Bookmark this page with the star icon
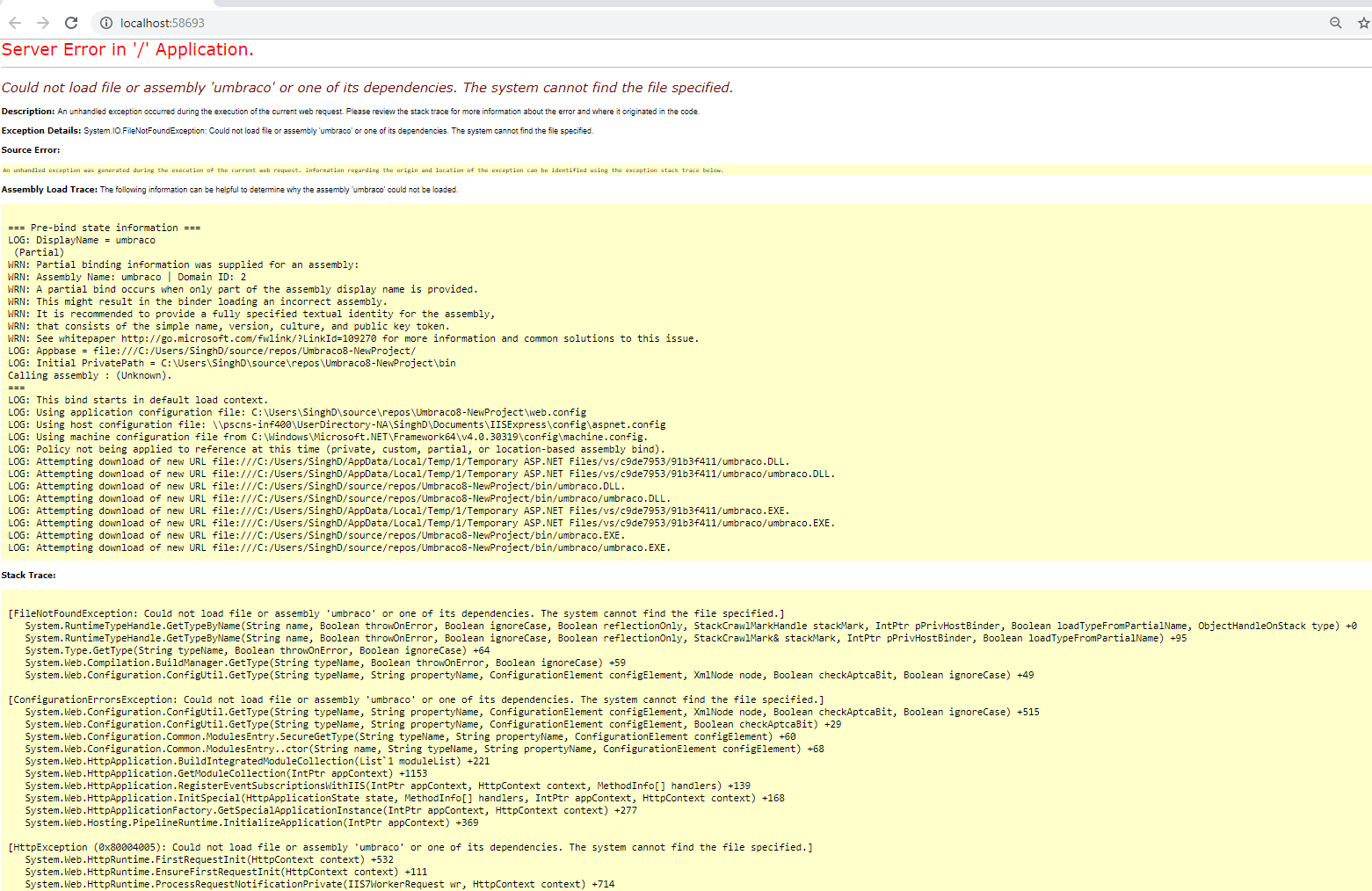Image resolution: width=1372 pixels, height=891 pixels. [x=1363, y=23]
